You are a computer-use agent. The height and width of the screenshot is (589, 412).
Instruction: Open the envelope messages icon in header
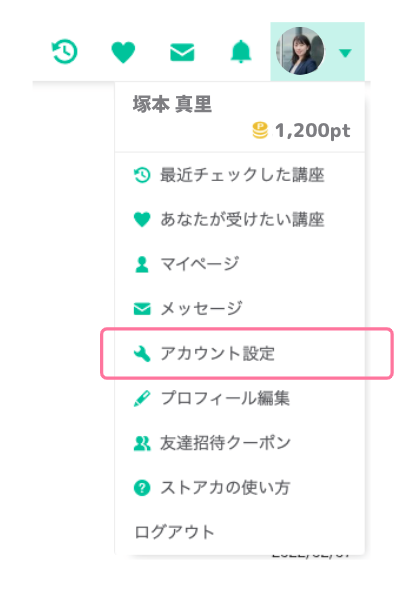[x=182, y=52]
